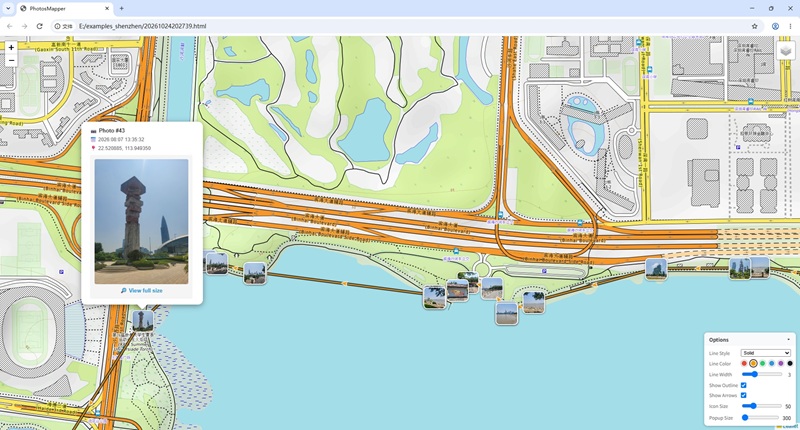Open the beach marker at the long line's right end
The image size is (800, 430).
coord(434,297)
